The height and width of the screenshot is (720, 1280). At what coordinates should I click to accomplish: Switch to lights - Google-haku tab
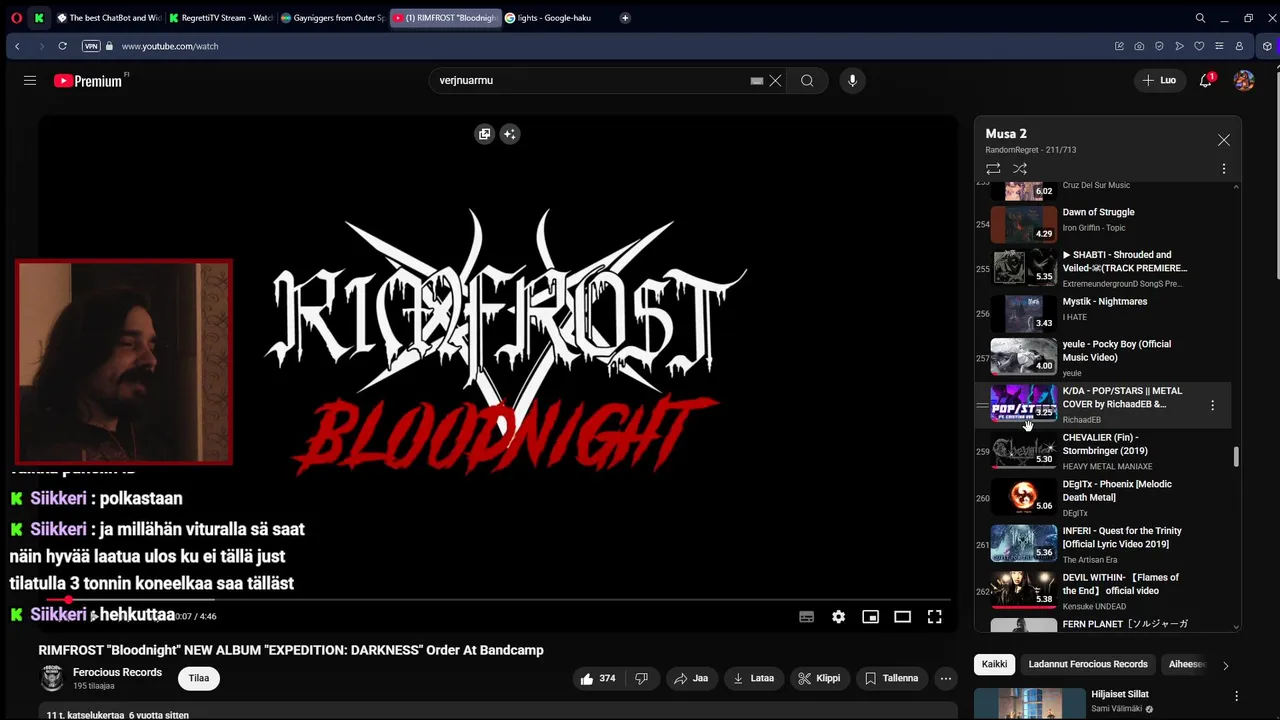point(557,18)
